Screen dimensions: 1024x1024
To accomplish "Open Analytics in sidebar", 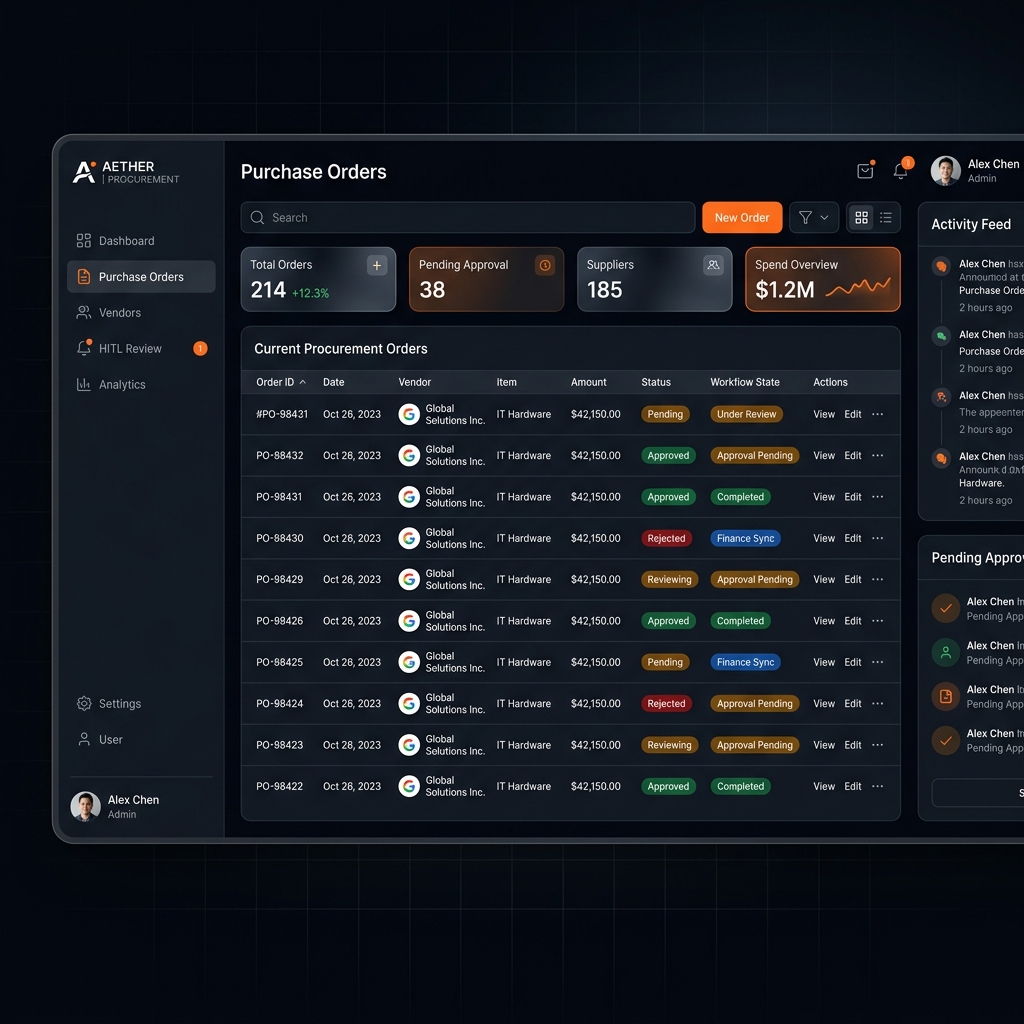I will point(141,385).
